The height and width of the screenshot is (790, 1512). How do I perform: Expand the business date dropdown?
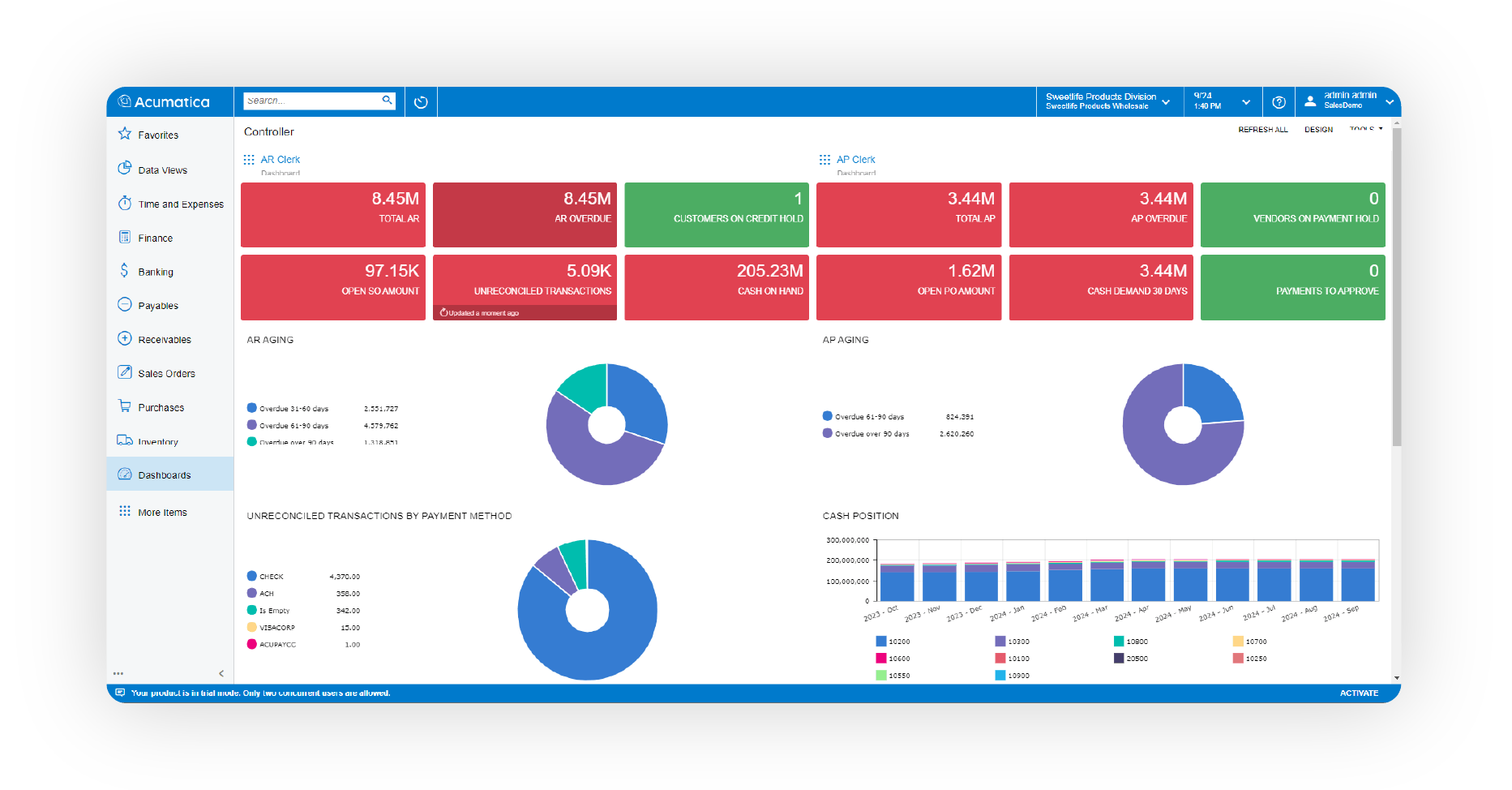pyautogui.click(x=1246, y=102)
